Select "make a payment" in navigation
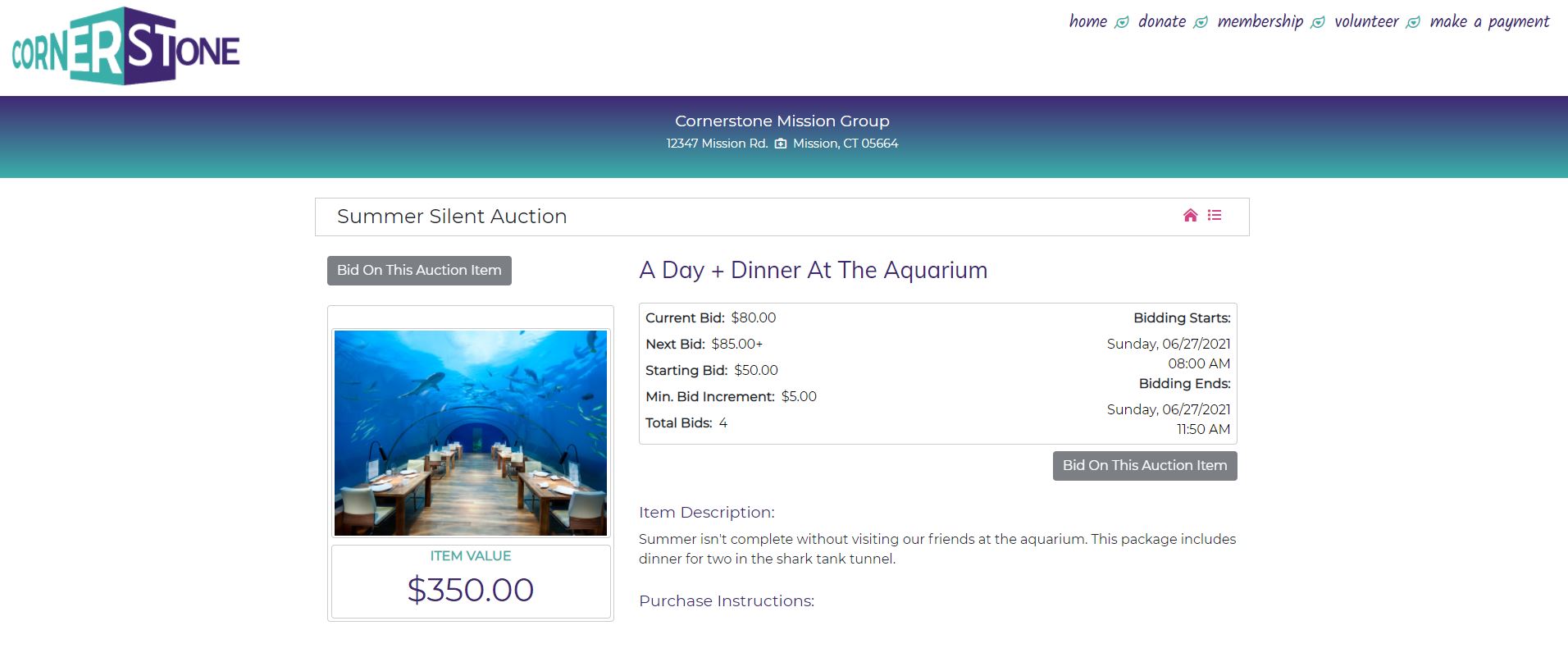The height and width of the screenshot is (662, 1568). pos(1489,21)
